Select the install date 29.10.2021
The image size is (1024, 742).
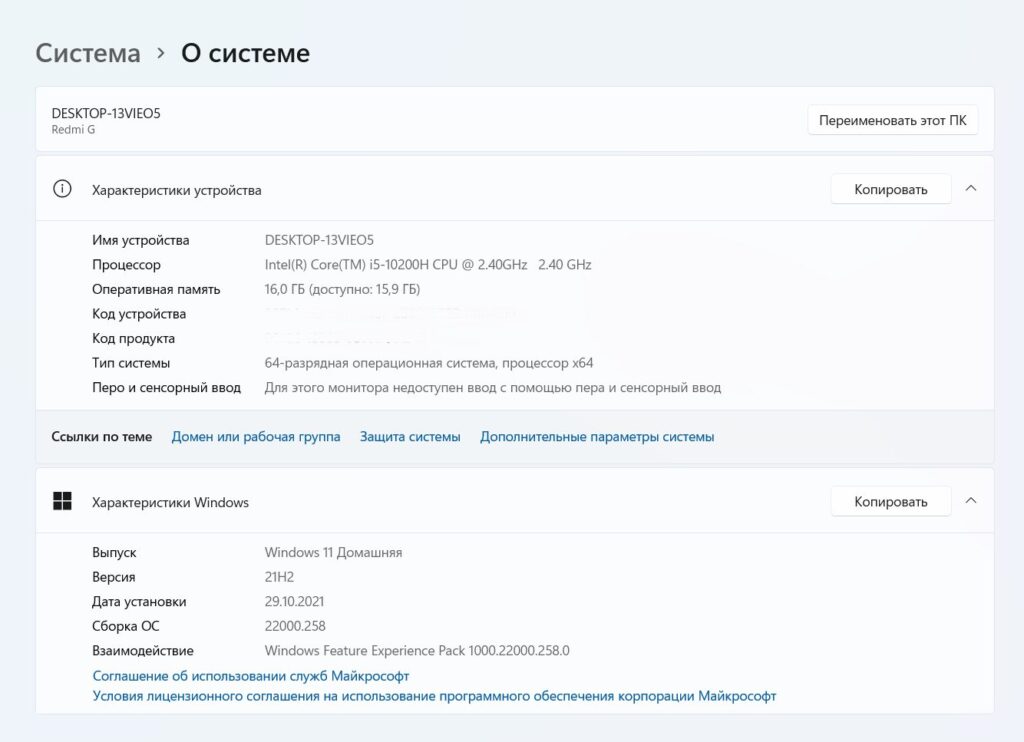click(x=294, y=601)
